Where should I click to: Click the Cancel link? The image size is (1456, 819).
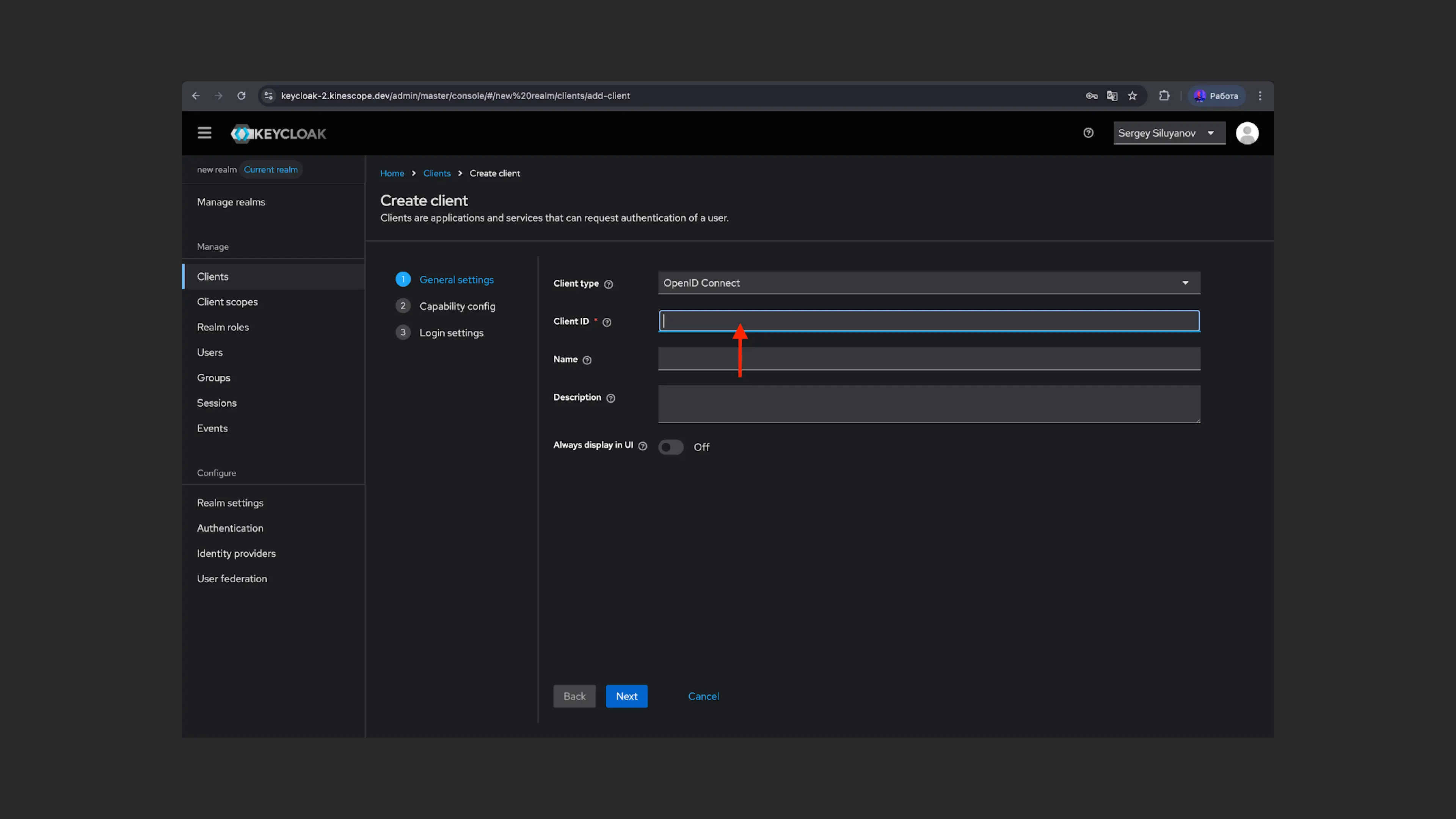click(703, 697)
